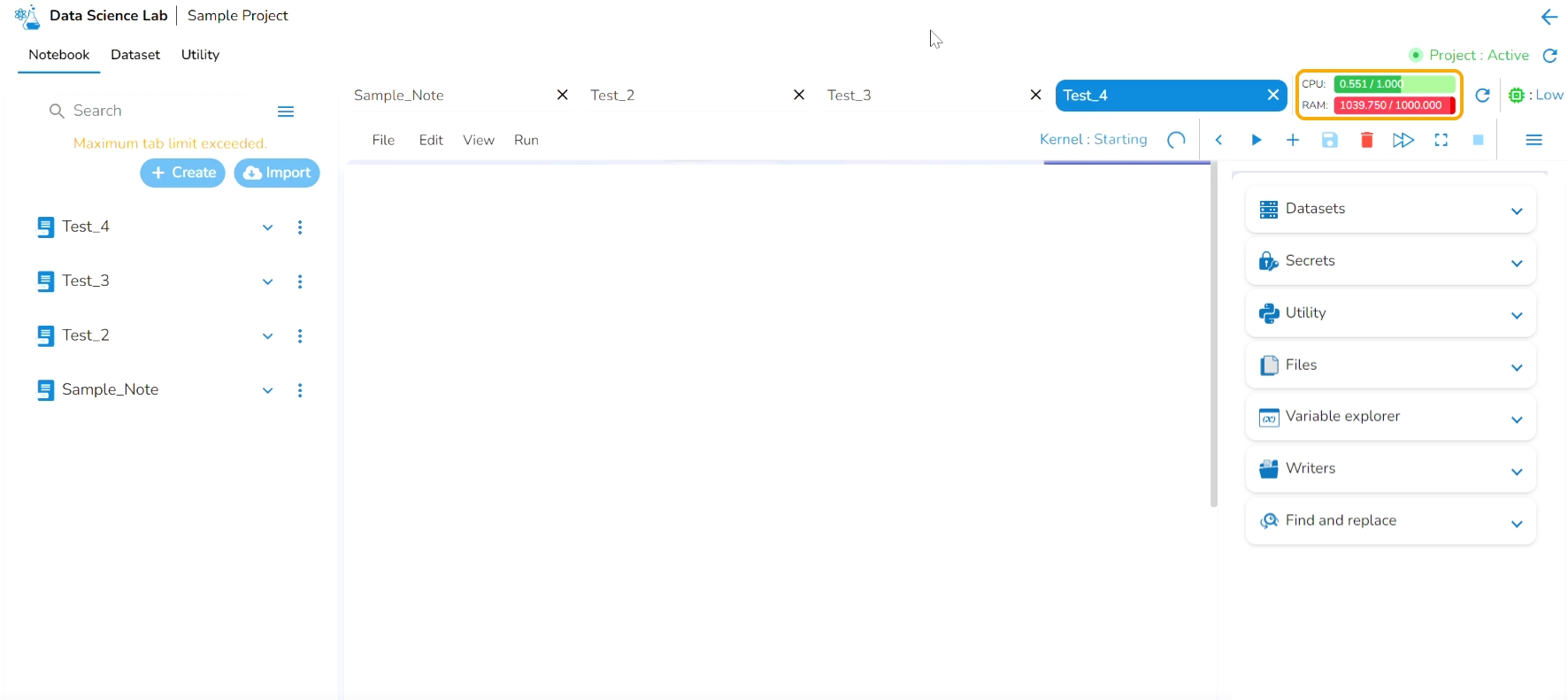Viewport: 1568px width, 700px height.
Task: Expand the Test_2 notebook chevron in sidebar
Action: tap(267, 336)
